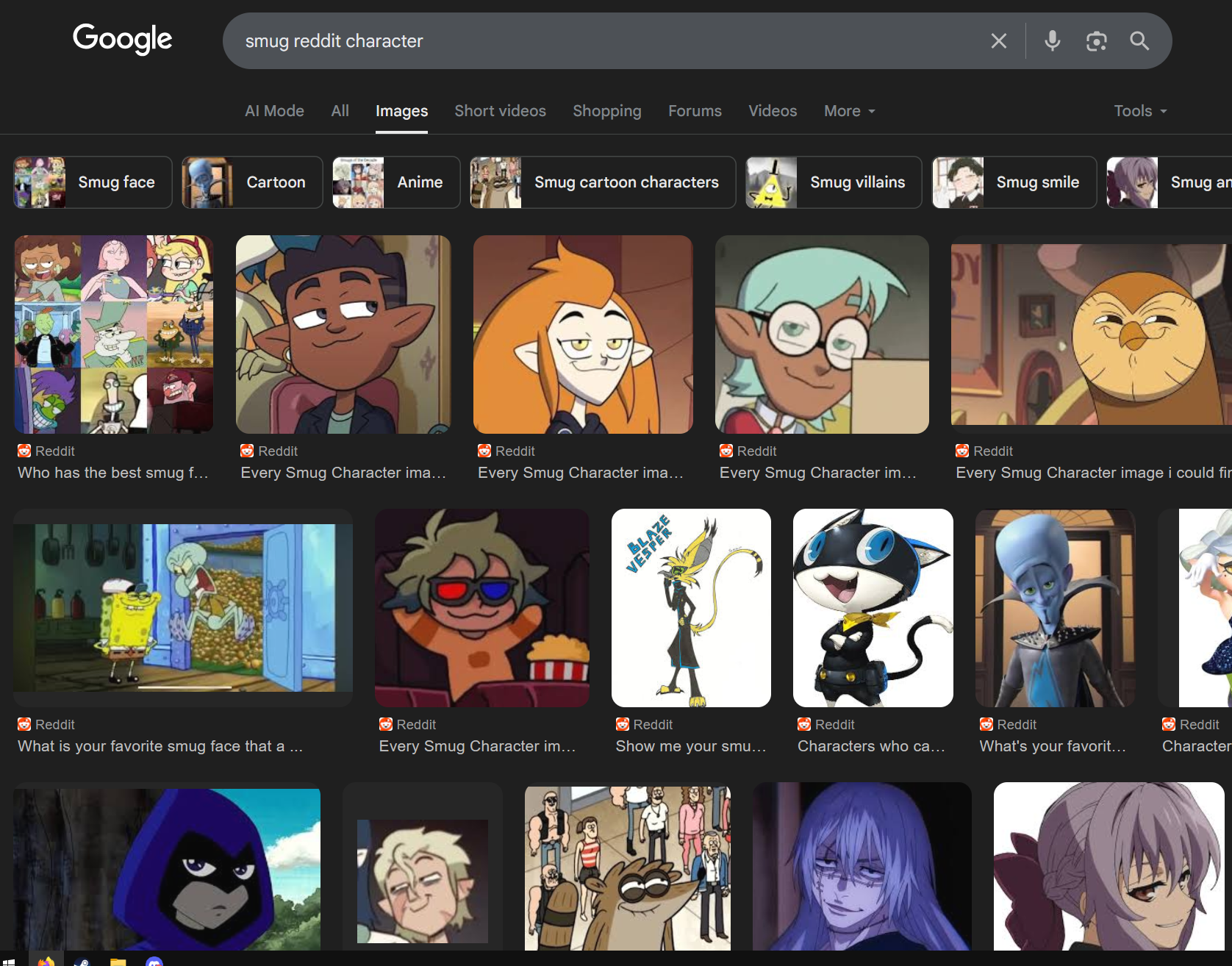Select AI Mode tab
The width and height of the screenshot is (1232, 966).
pos(274,111)
